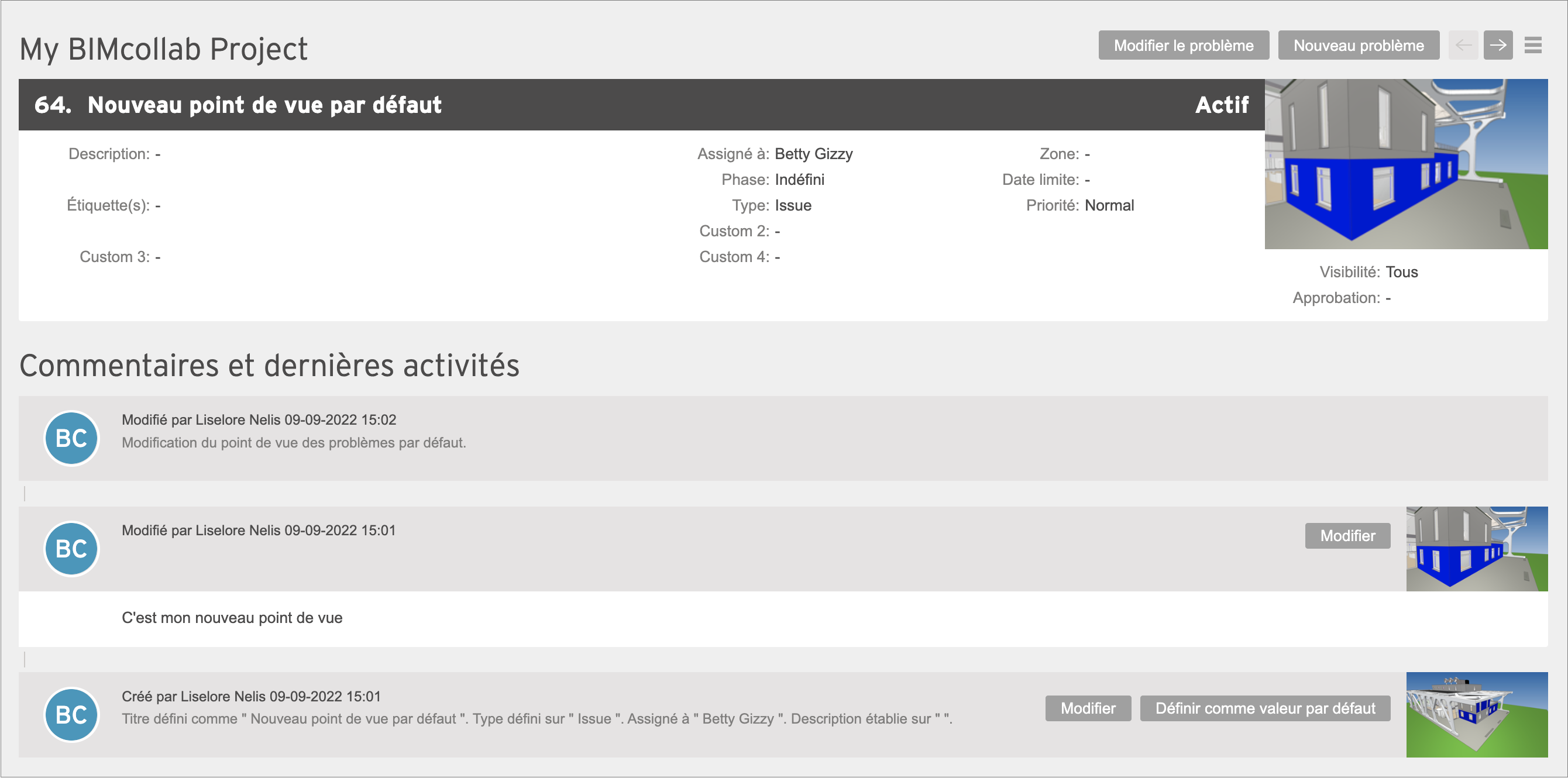Click the assignee name Betty Gizzy

point(813,154)
